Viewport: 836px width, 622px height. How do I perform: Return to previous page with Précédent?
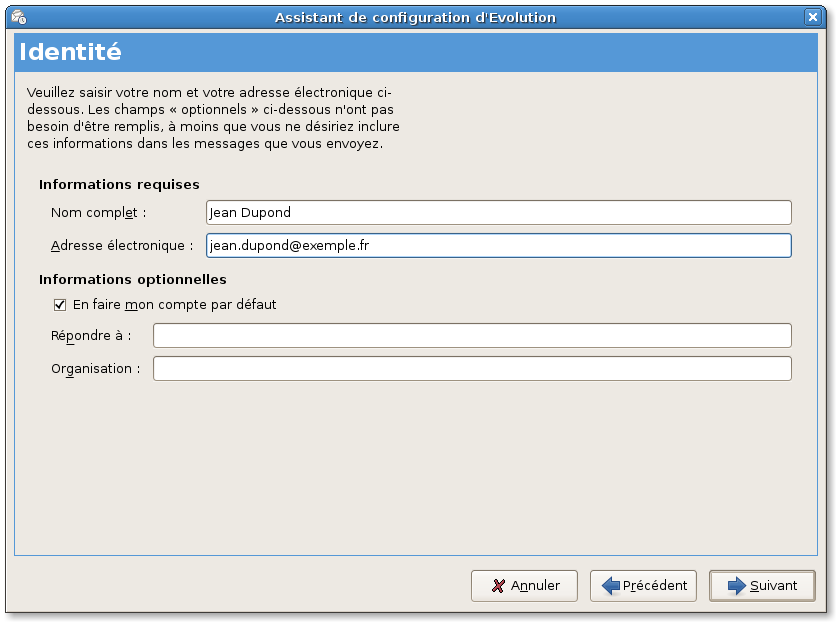(x=643, y=586)
